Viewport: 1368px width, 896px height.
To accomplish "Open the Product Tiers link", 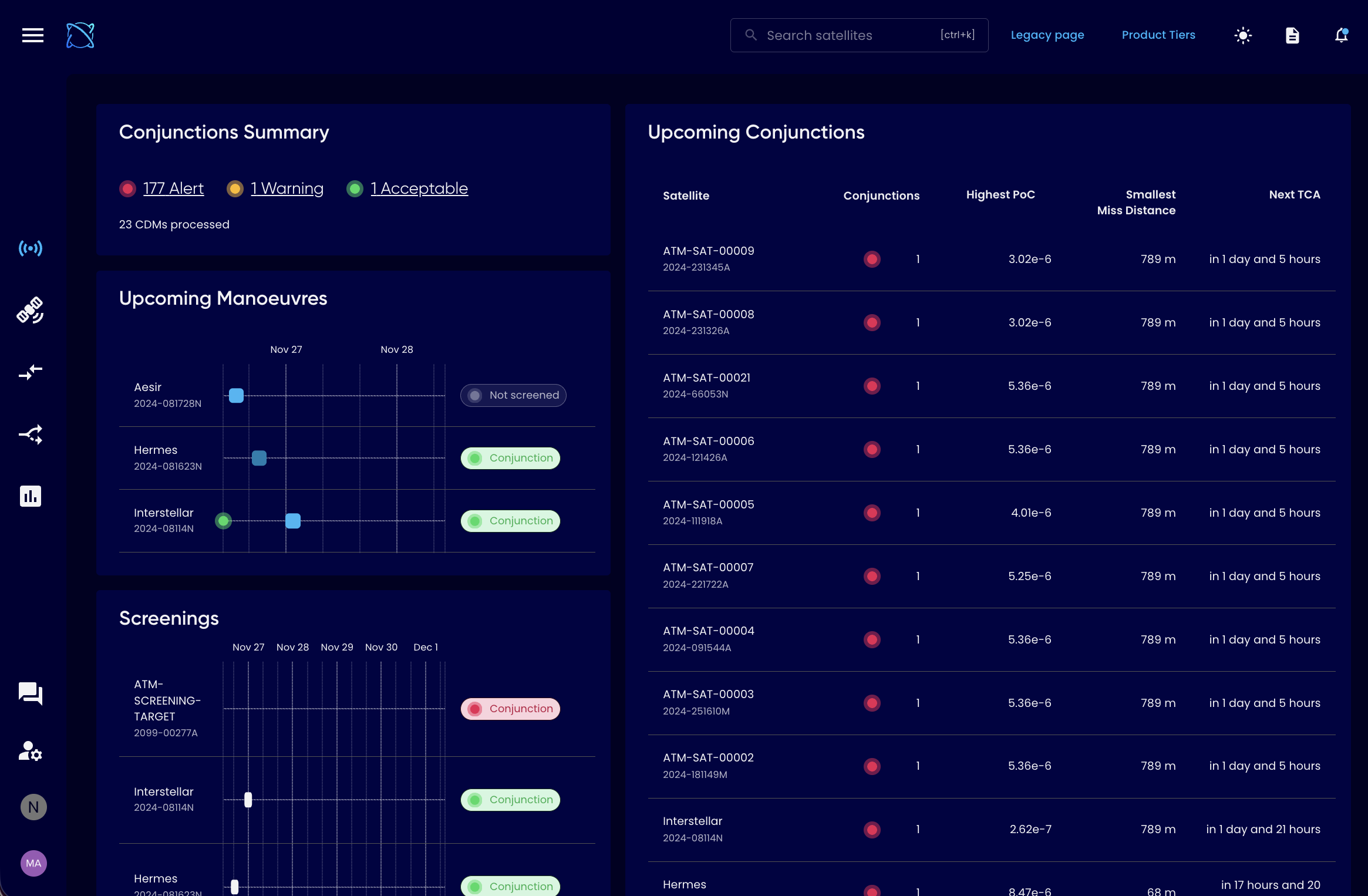I will pyautogui.click(x=1158, y=35).
